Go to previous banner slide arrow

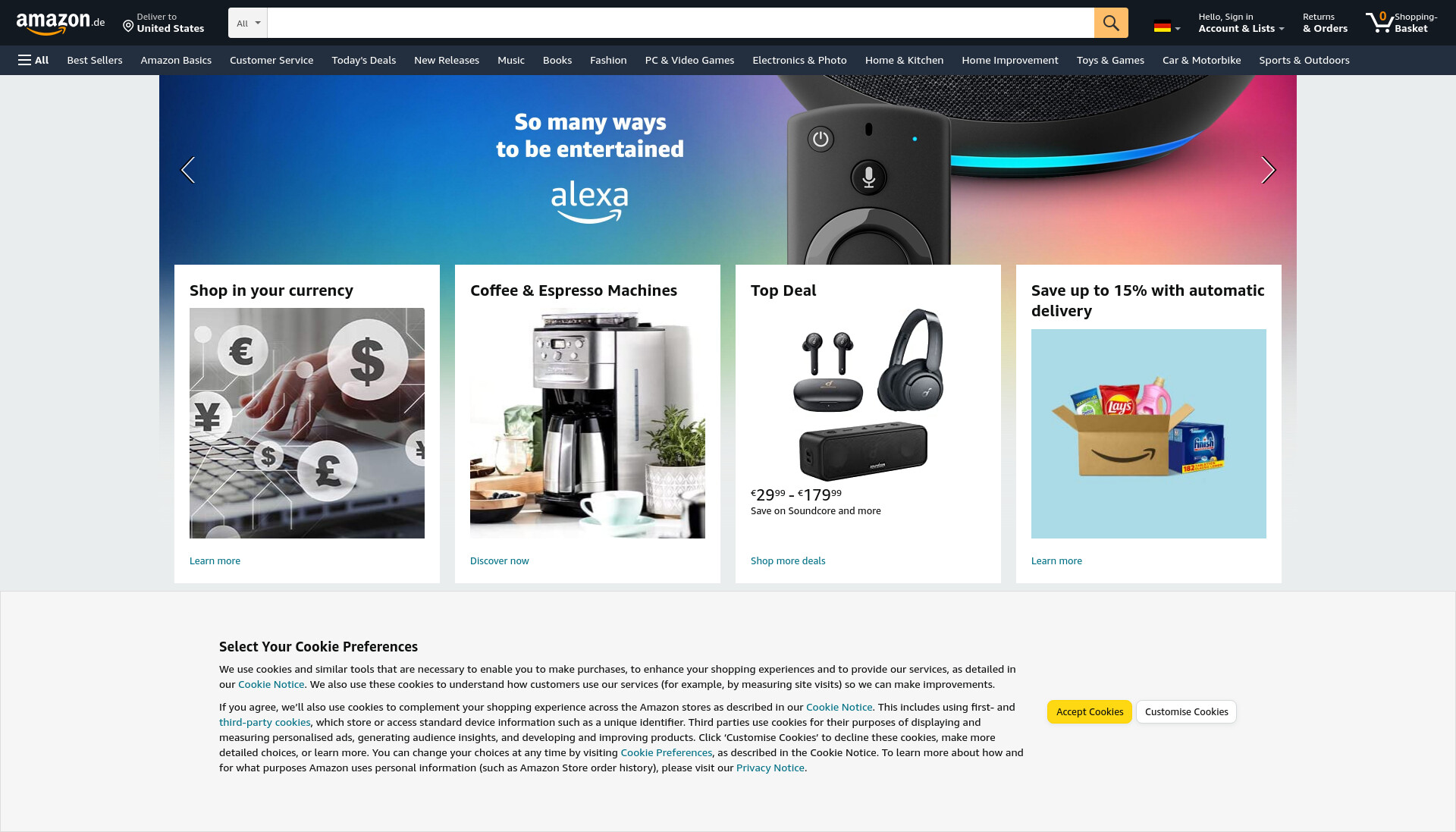(188, 170)
